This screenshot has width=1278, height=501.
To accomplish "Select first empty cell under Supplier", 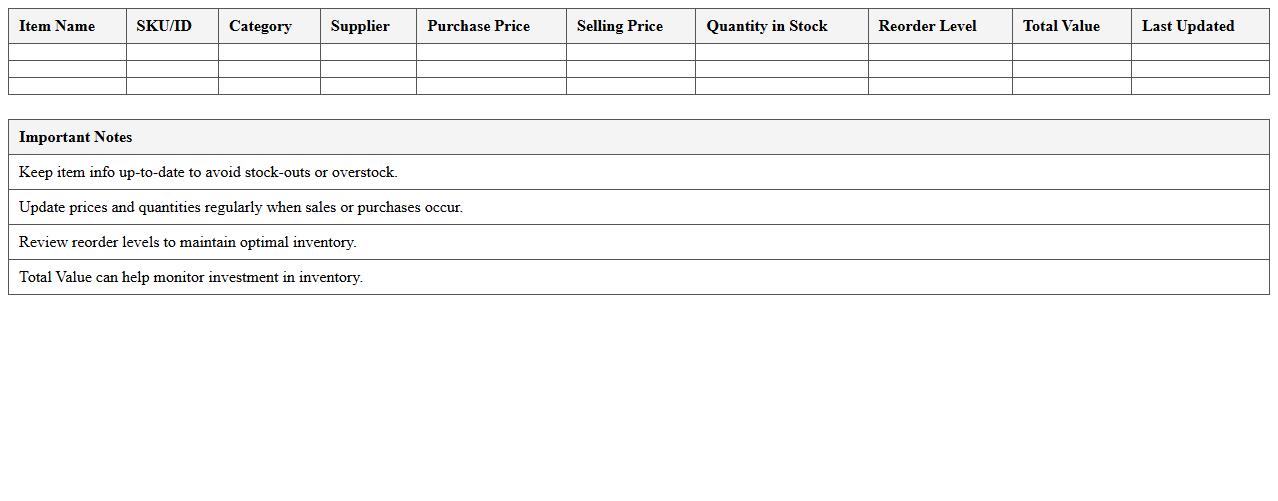I will click(368, 52).
